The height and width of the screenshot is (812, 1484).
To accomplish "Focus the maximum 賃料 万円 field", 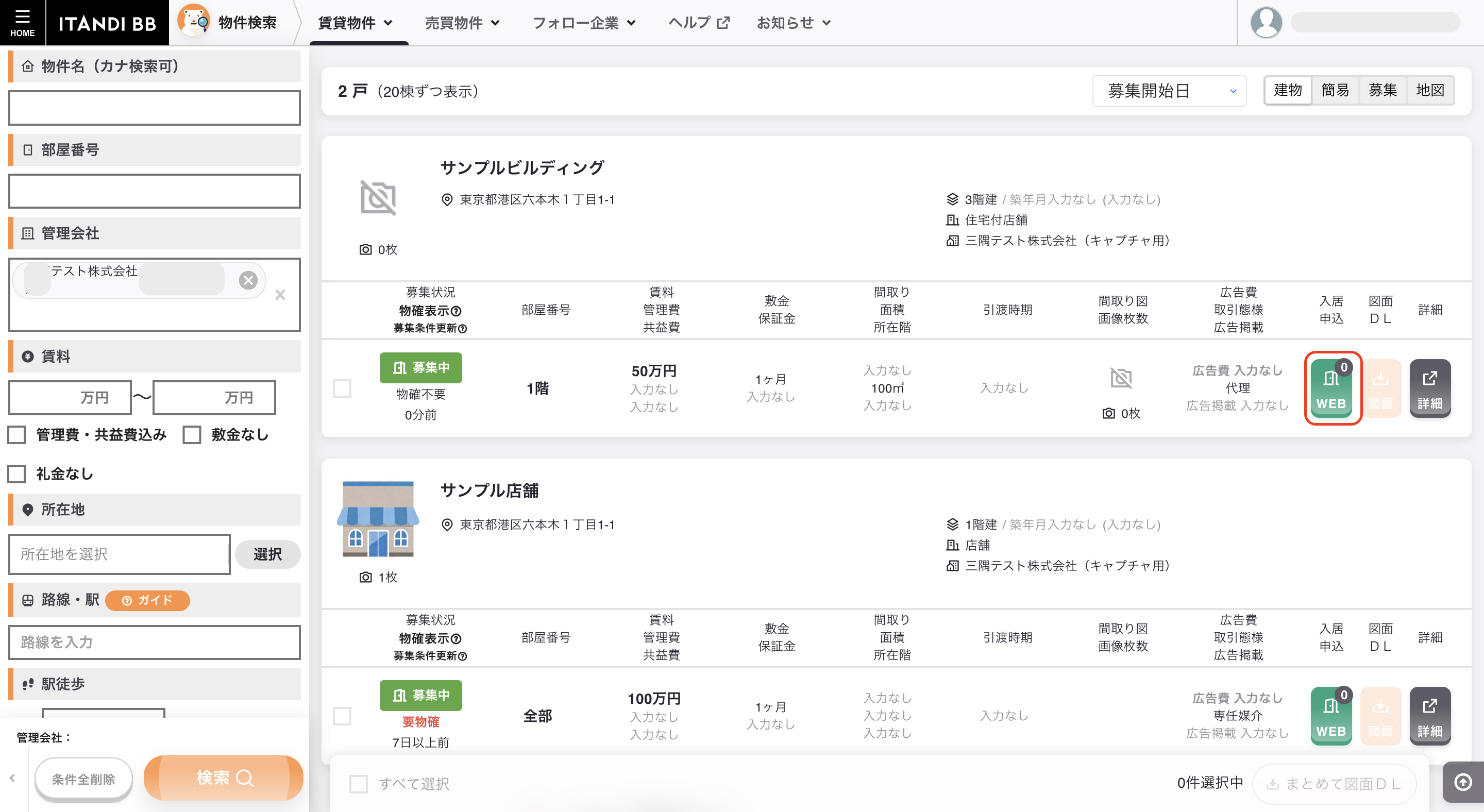I will tap(214, 397).
